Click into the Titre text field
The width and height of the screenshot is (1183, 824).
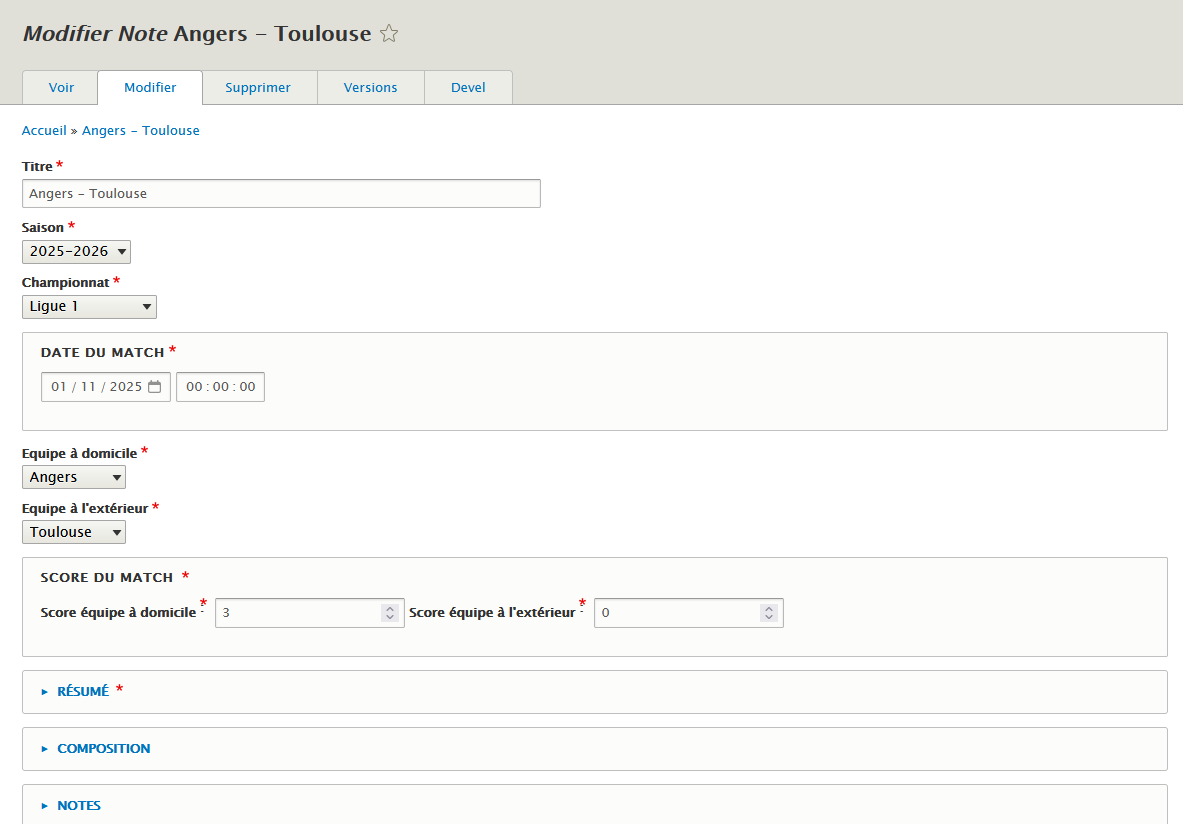281,194
